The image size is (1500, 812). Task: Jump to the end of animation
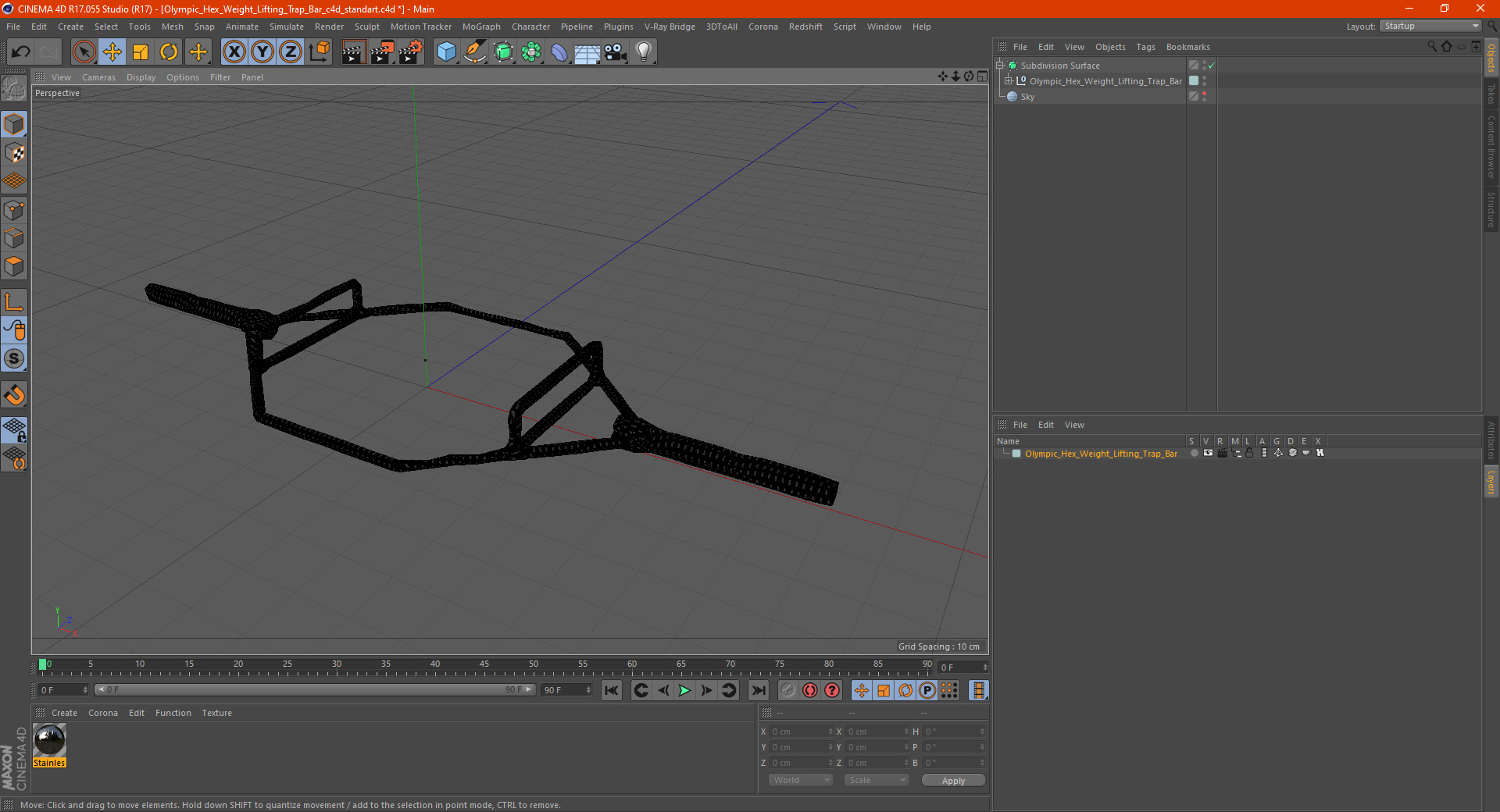pos(758,690)
